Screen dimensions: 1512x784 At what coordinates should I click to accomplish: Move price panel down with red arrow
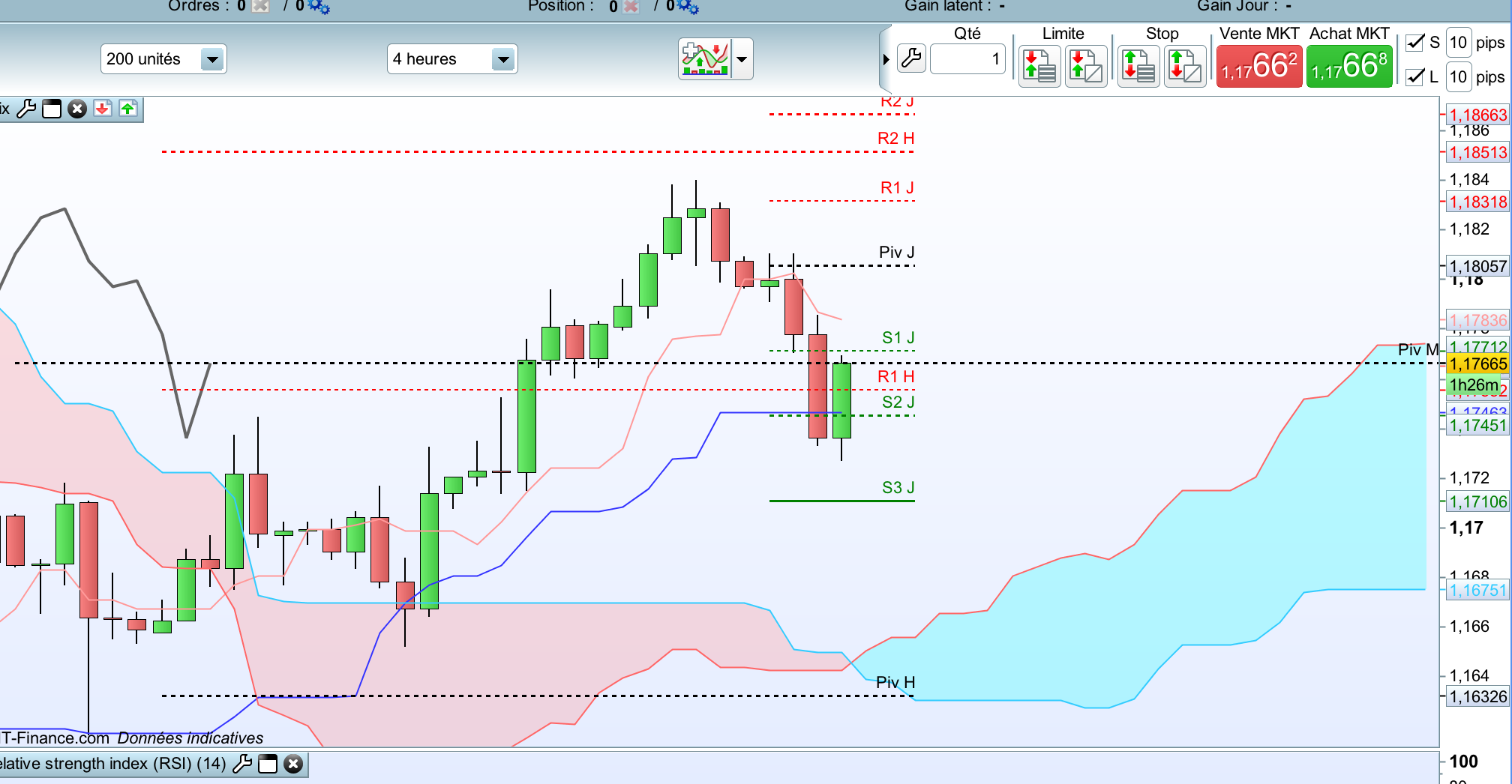click(x=103, y=109)
